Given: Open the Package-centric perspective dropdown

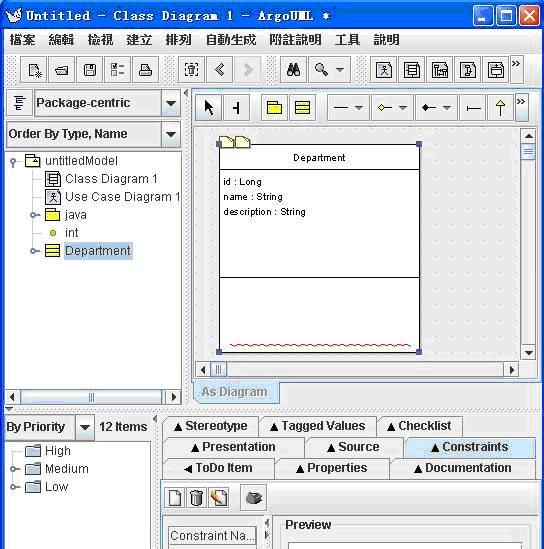Looking at the screenshot, I should click(x=171, y=103).
